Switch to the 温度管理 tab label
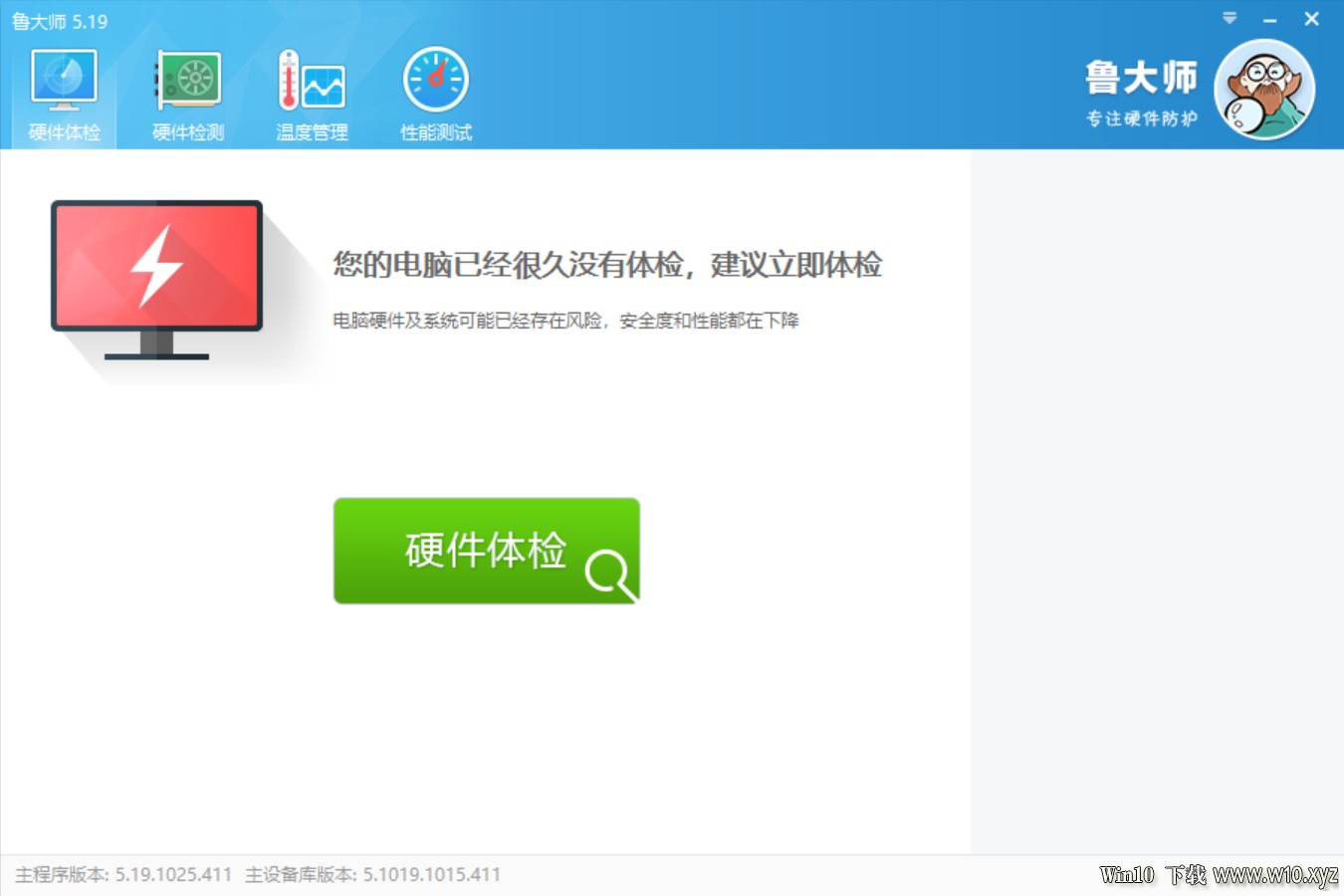Image resolution: width=1344 pixels, height=896 pixels. point(312,132)
